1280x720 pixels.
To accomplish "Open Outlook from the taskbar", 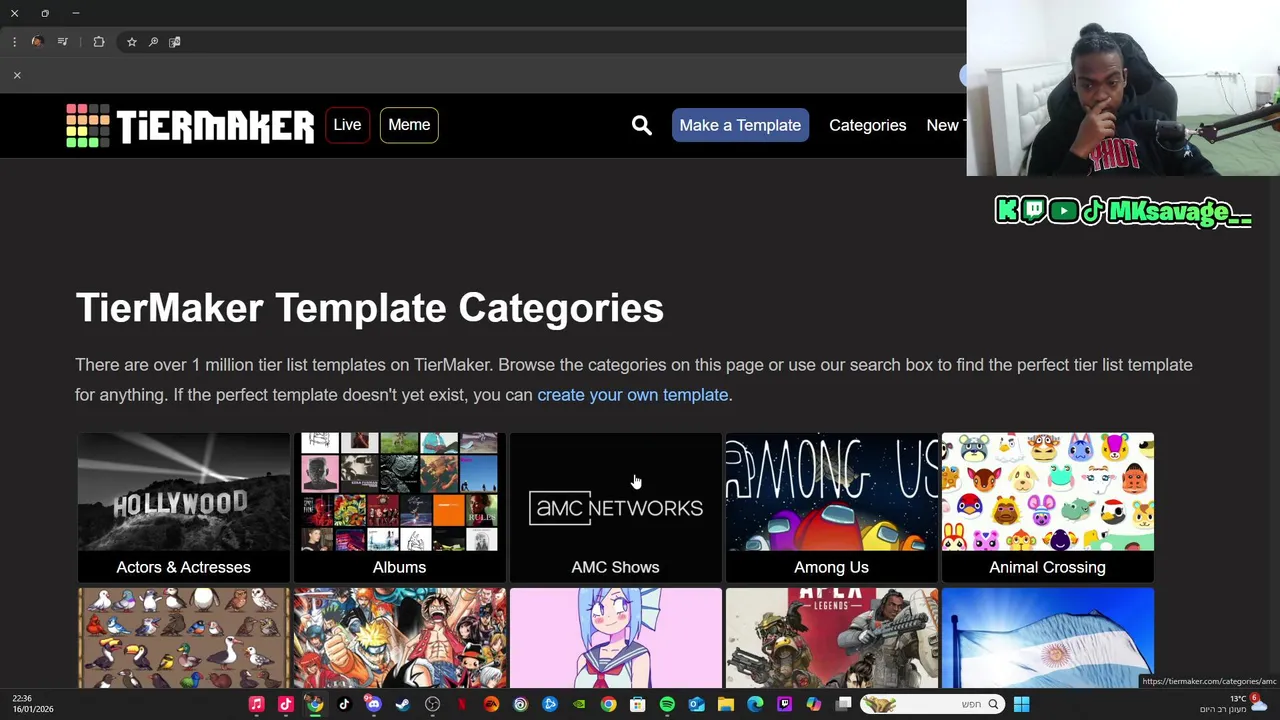I will tap(696, 704).
